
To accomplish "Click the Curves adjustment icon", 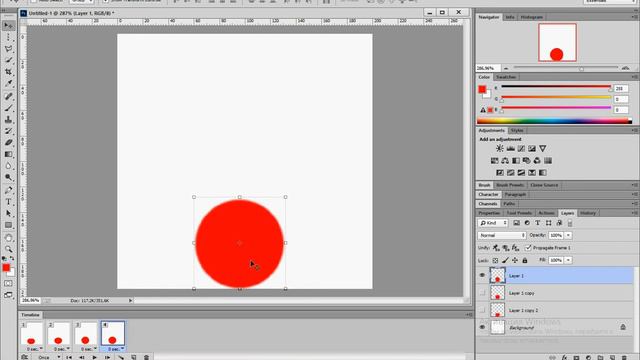I will [521, 149].
